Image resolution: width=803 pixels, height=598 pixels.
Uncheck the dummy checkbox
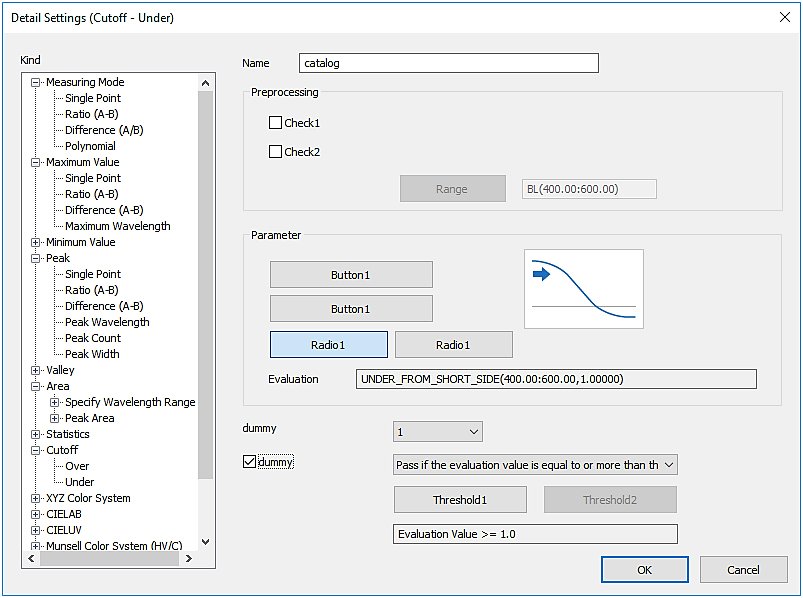coord(249,462)
